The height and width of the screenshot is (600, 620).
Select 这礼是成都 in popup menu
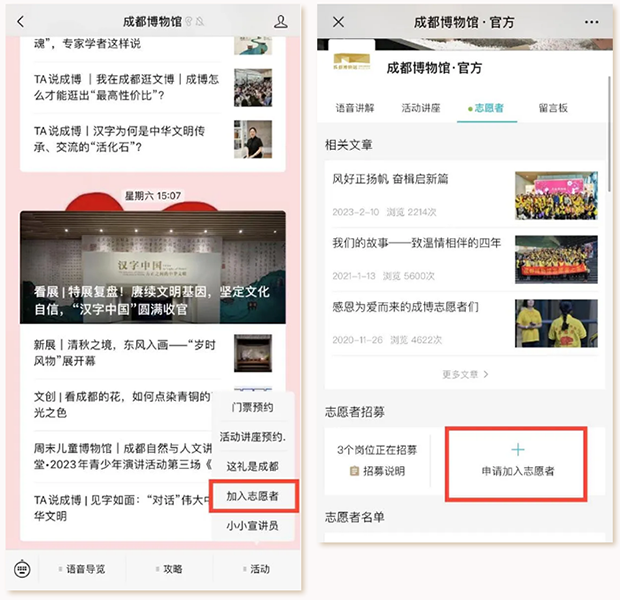click(253, 466)
